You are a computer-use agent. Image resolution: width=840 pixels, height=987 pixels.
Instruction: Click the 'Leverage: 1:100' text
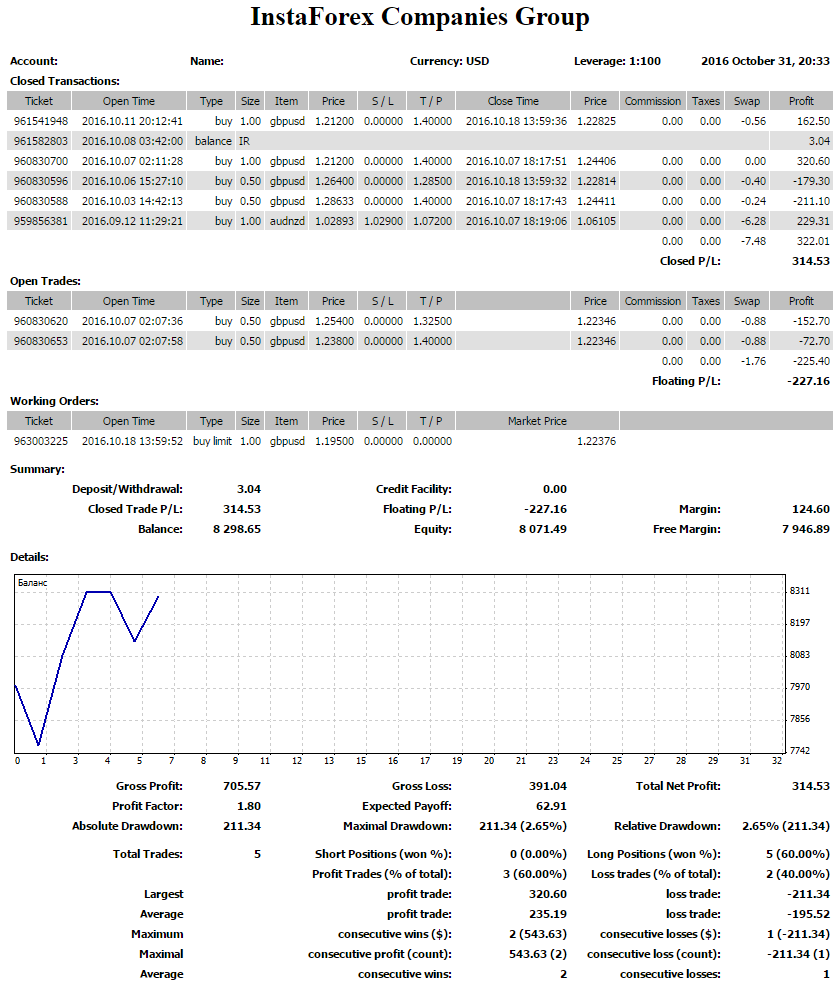pyautogui.click(x=617, y=61)
